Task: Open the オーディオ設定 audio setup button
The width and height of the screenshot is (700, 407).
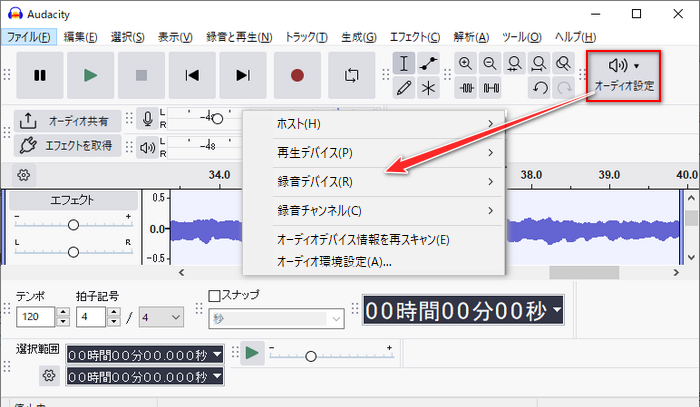Action: click(623, 76)
